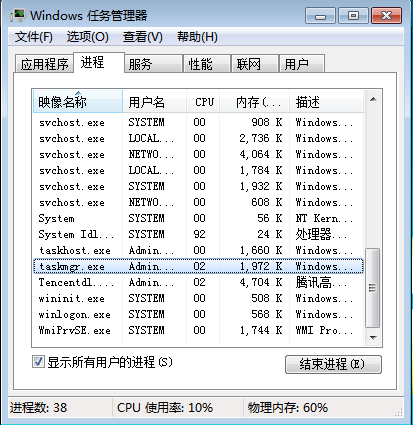Image resolution: width=413 pixels, height=425 pixels.
Task: Select svchost.exe using 1,784 K memory
Action: (x=198, y=170)
